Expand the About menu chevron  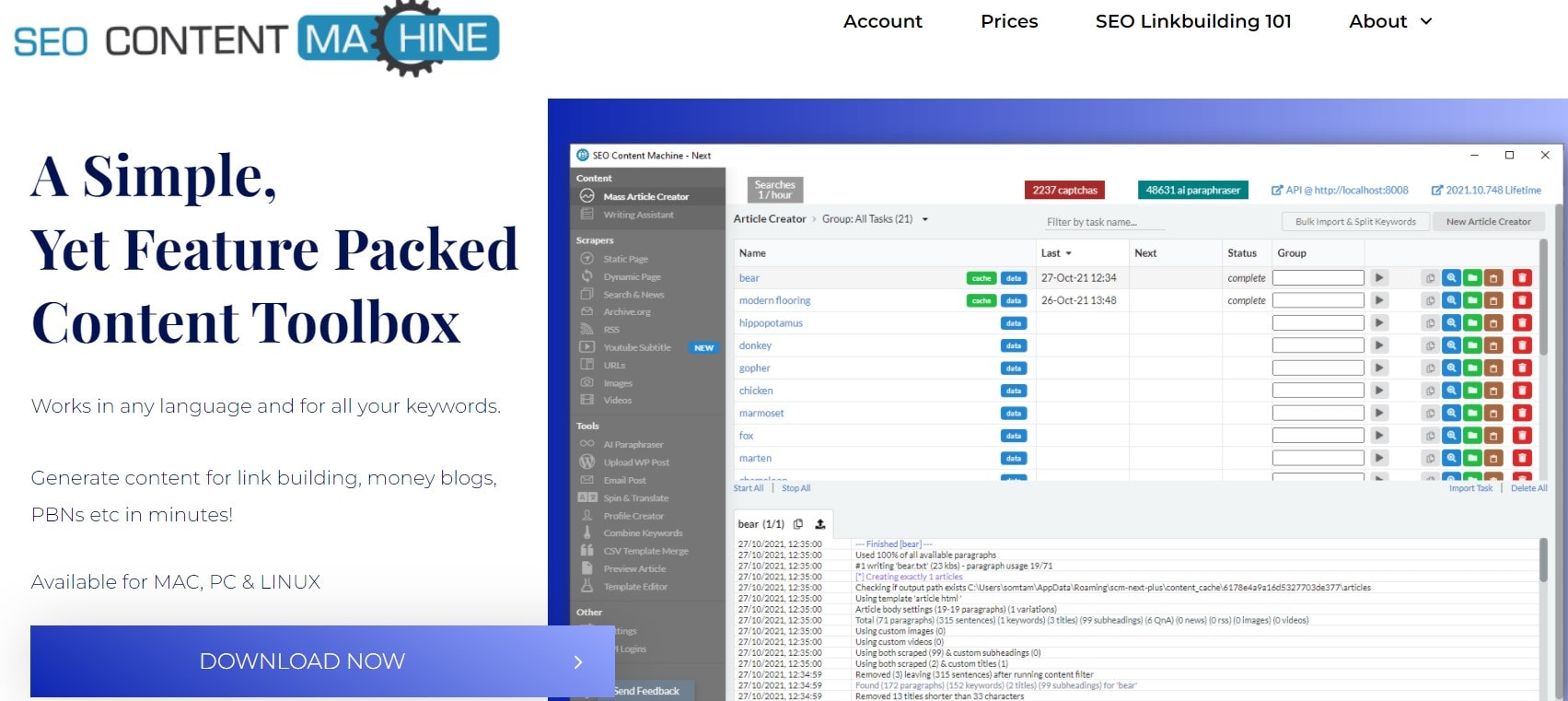1426,21
